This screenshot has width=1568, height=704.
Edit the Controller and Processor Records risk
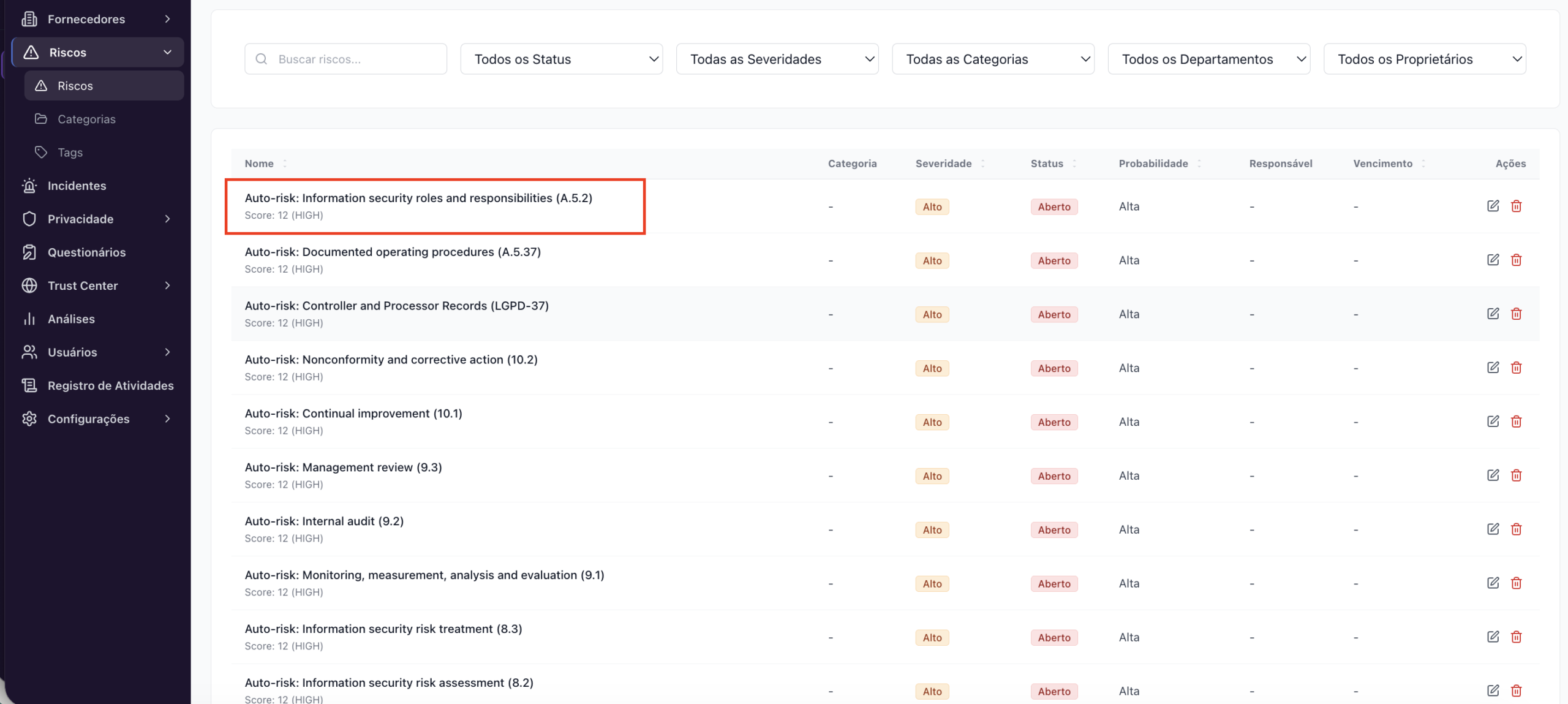(x=1493, y=314)
